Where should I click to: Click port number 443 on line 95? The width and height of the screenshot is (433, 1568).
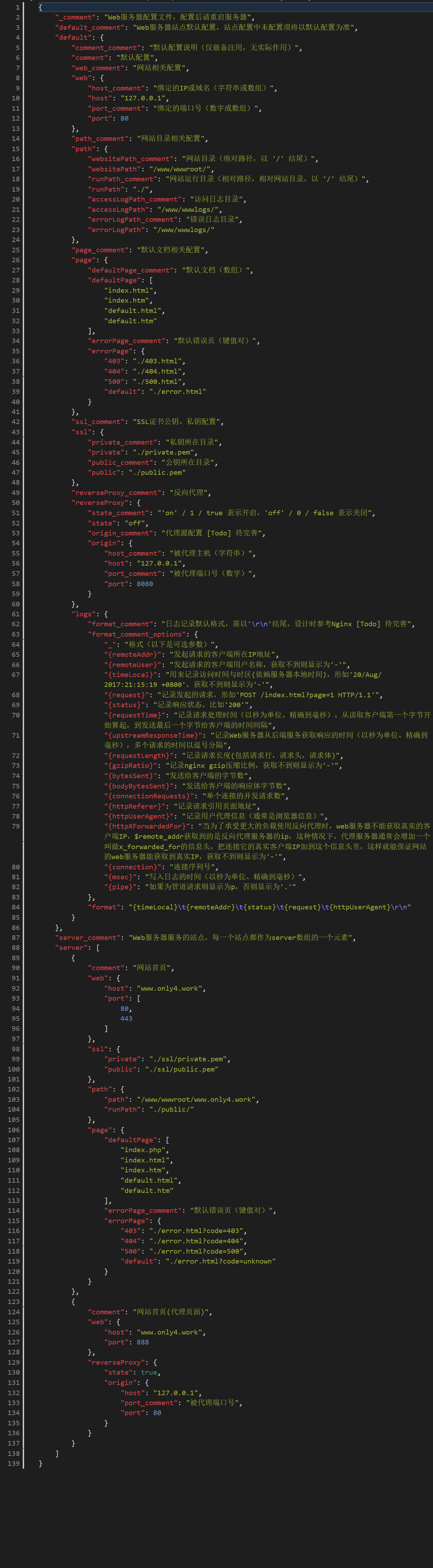pos(126,1018)
